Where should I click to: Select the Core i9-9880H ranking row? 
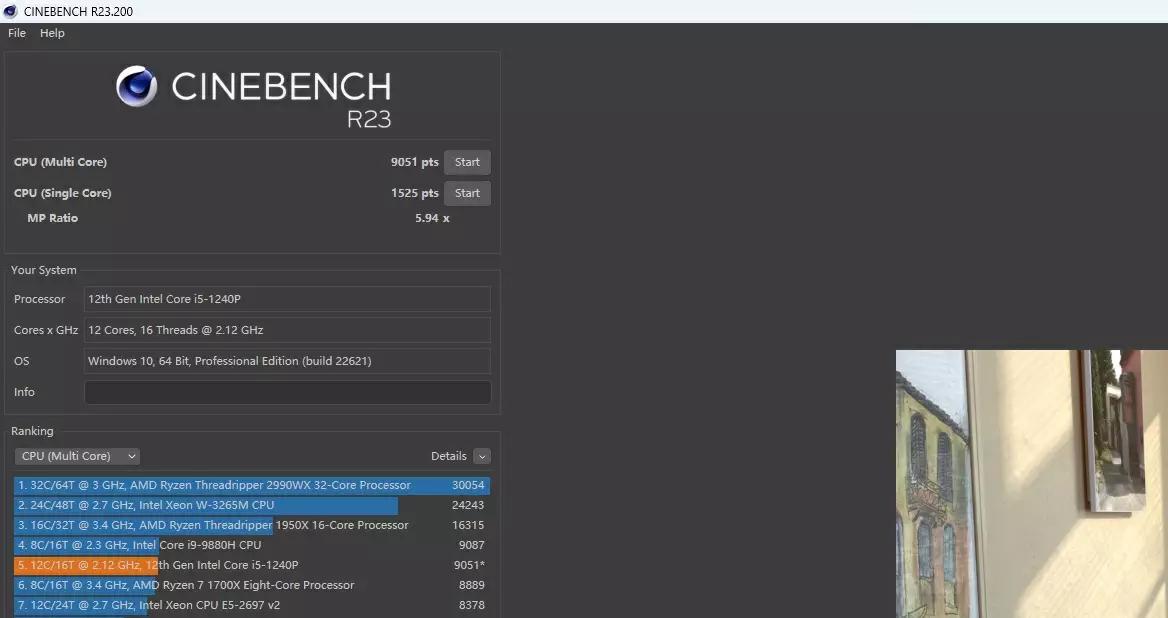(252, 545)
